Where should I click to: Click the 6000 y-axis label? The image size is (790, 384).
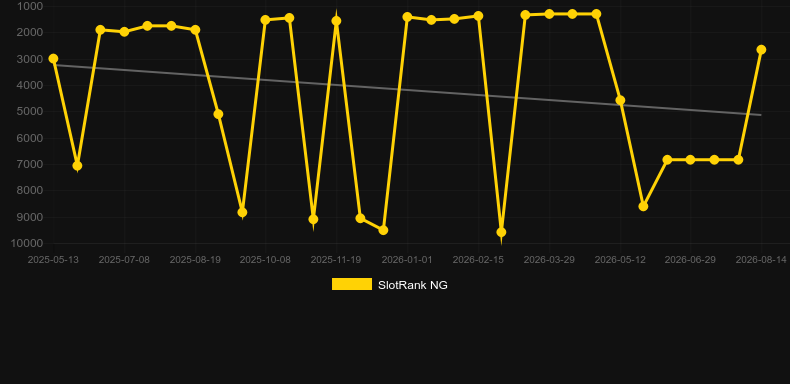point(30,138)
